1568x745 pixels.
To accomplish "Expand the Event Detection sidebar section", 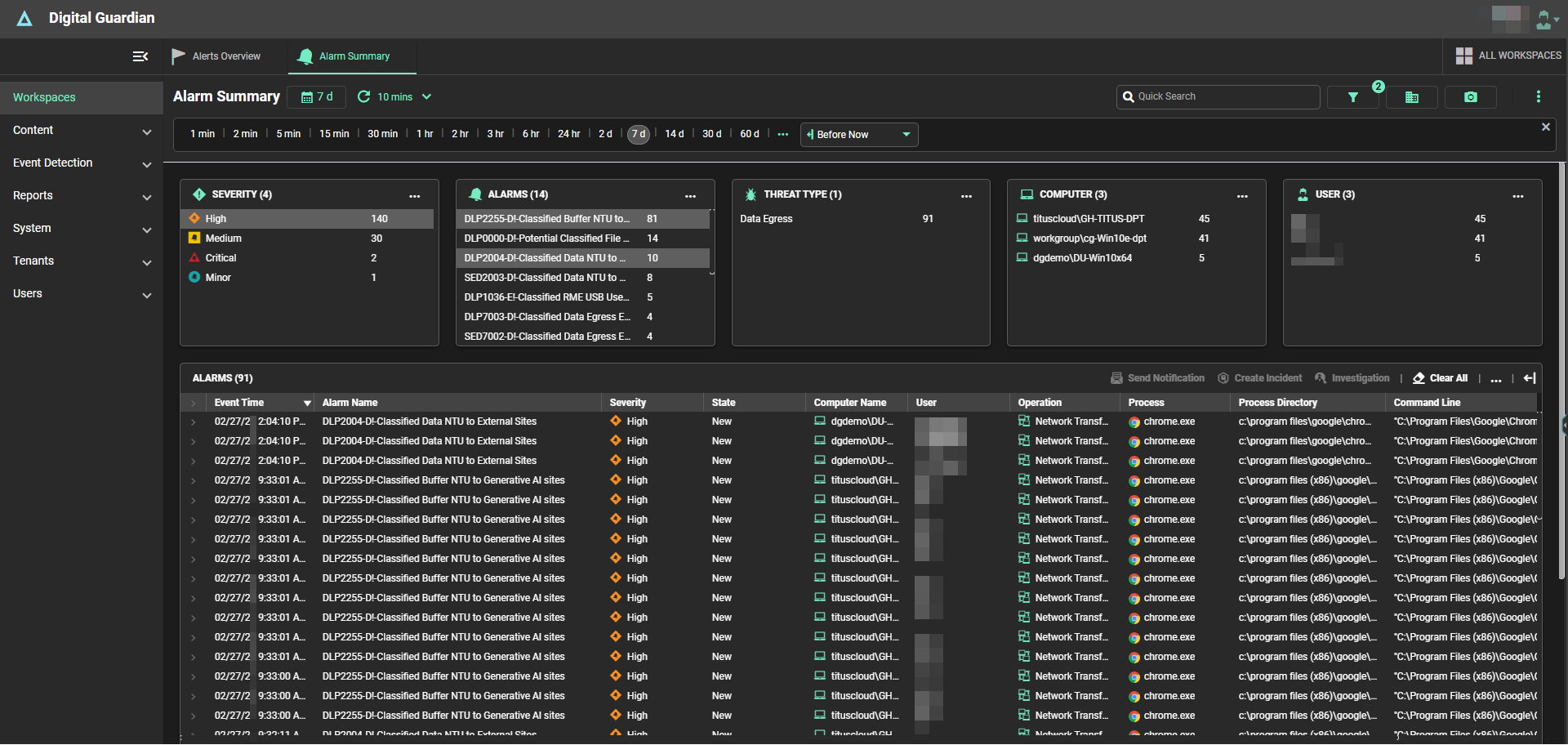I will (82, 163).
